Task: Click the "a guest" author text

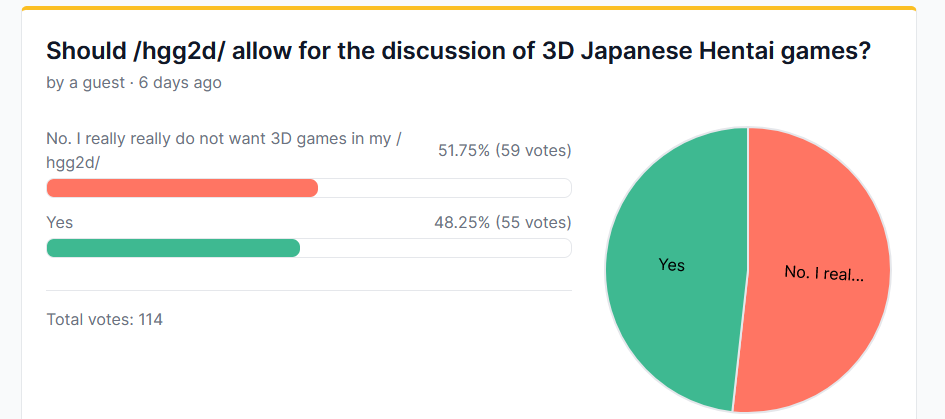Action: click(96, 83)
